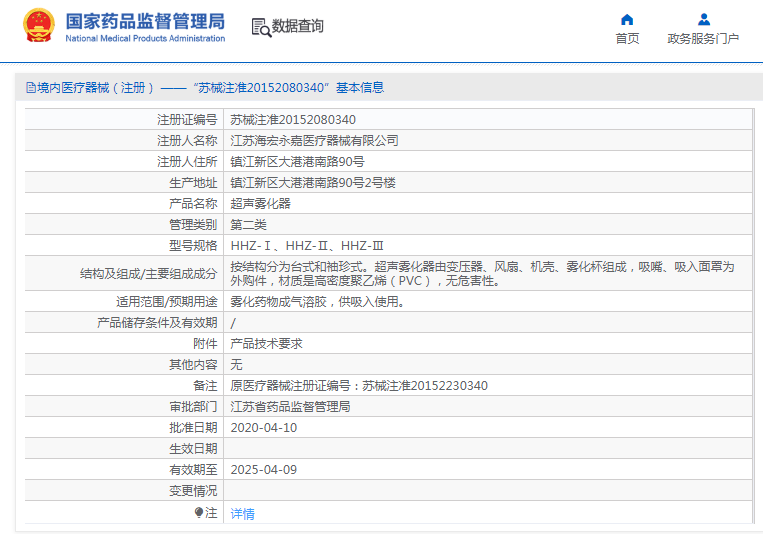Click the 适用范围/预期用途 label

166,302
